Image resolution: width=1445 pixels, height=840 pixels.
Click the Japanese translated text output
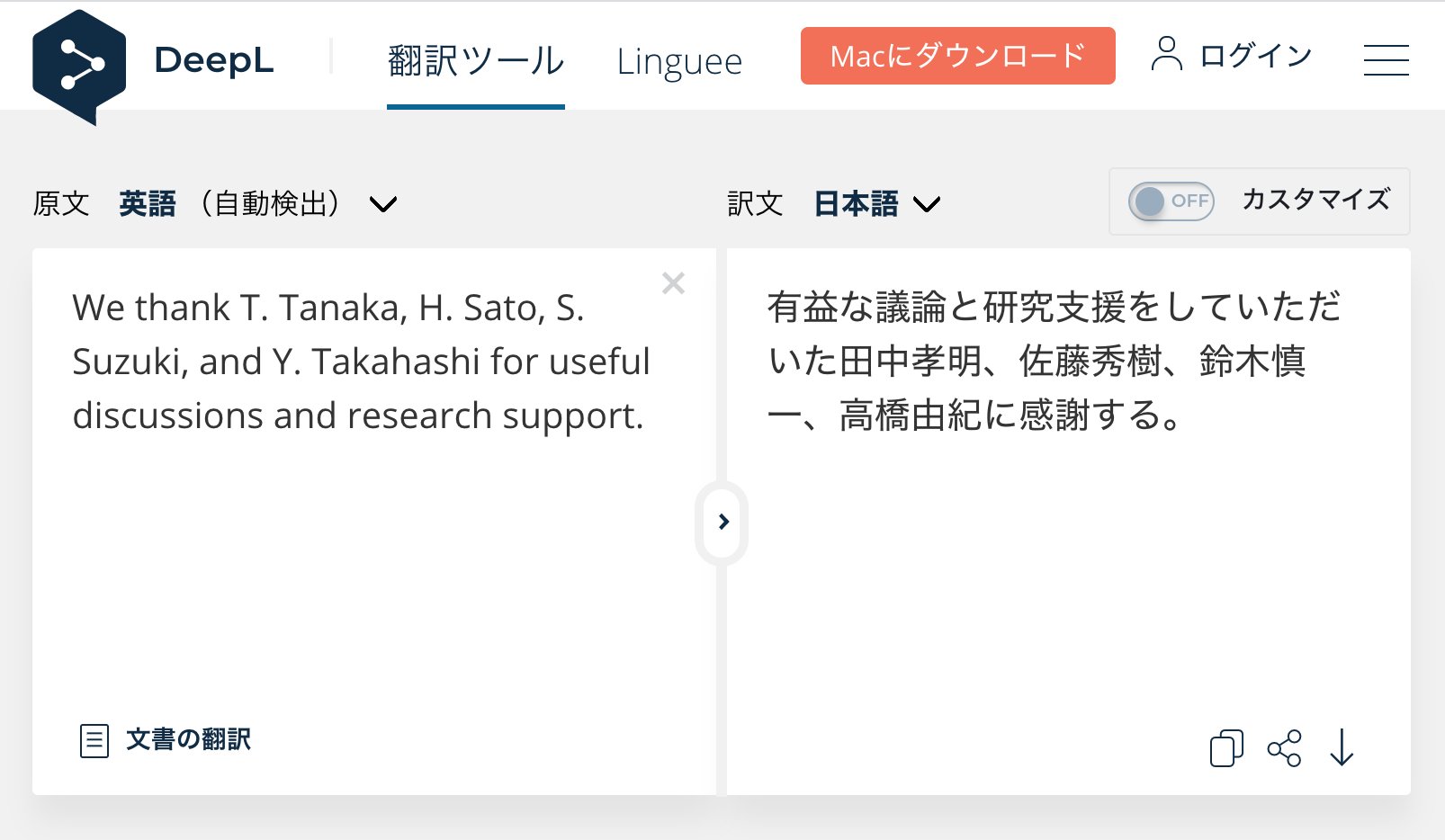1054,361
